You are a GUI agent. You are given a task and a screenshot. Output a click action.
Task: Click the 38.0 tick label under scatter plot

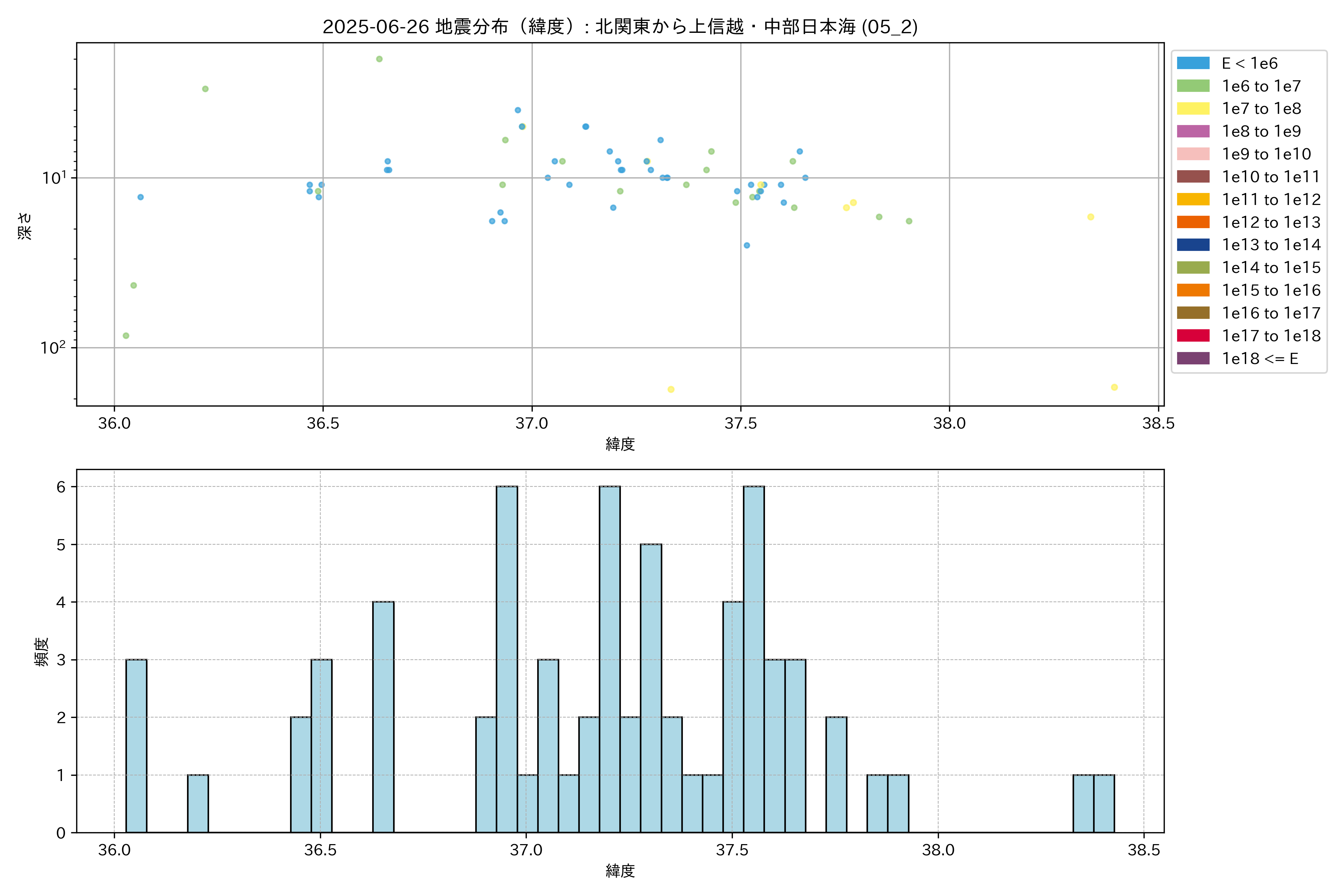click(x=949, y=423)
